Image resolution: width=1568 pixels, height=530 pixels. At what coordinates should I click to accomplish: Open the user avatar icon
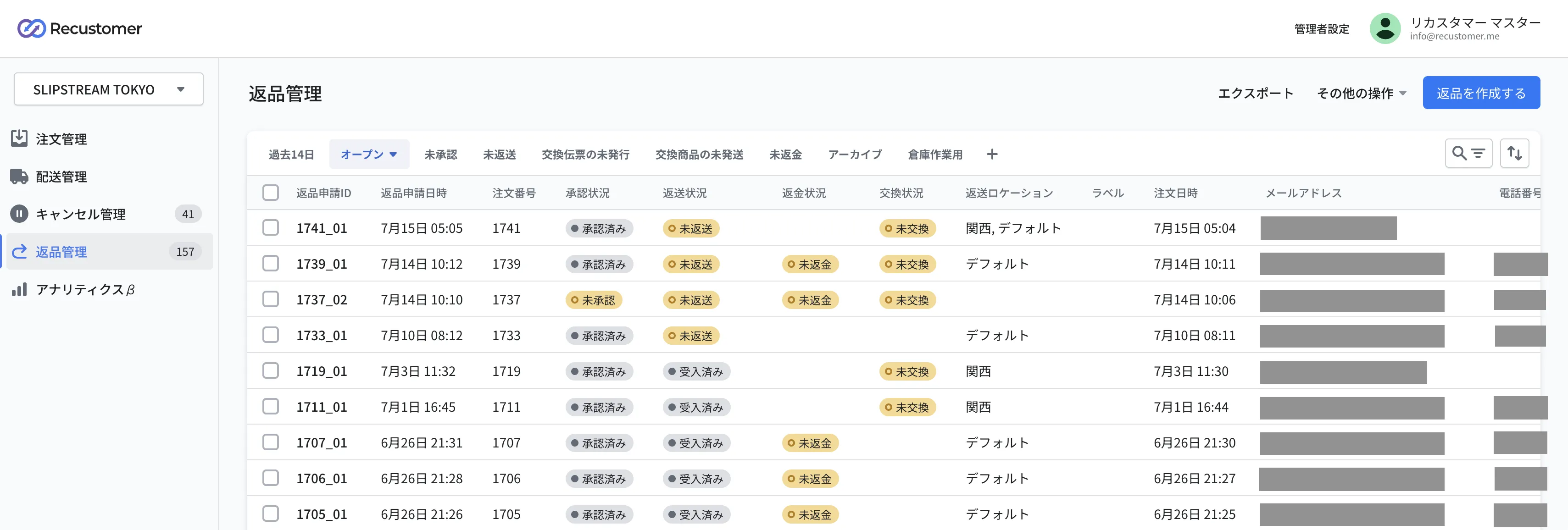[1385, 28]
